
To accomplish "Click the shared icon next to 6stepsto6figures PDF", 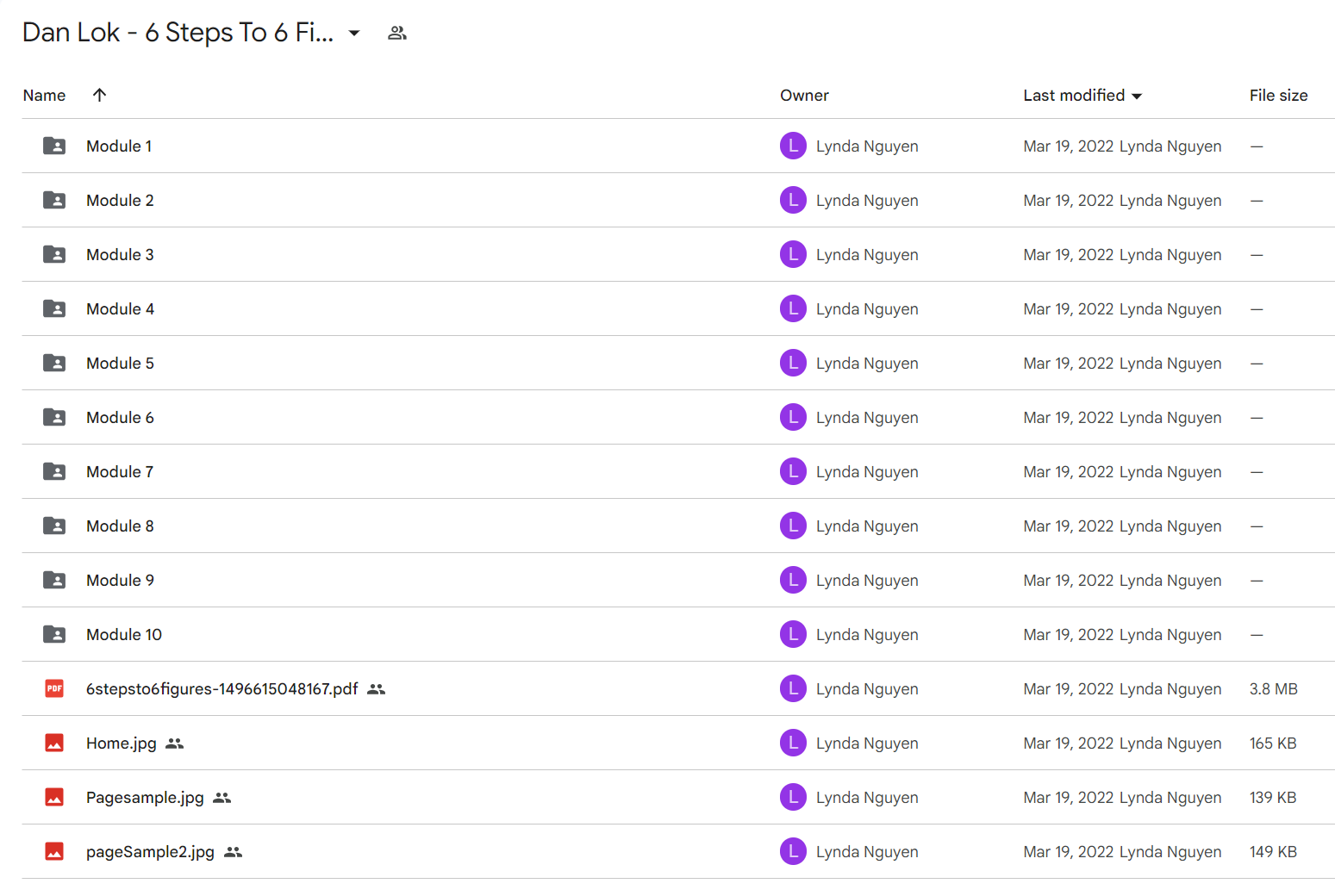I will pyautogui.click(x=376, y=689).
